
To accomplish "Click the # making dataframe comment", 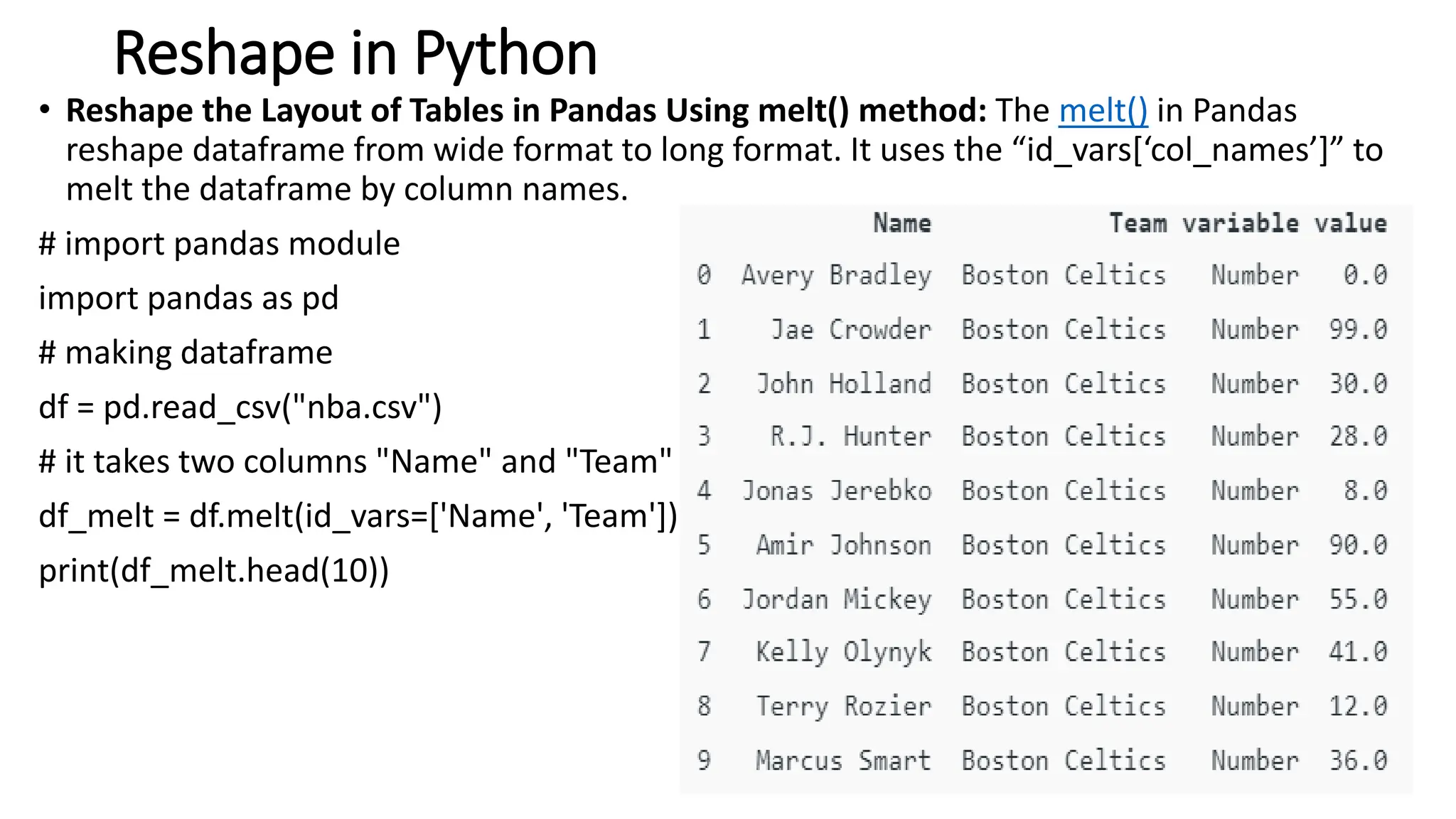I will (x=186, y=353).
